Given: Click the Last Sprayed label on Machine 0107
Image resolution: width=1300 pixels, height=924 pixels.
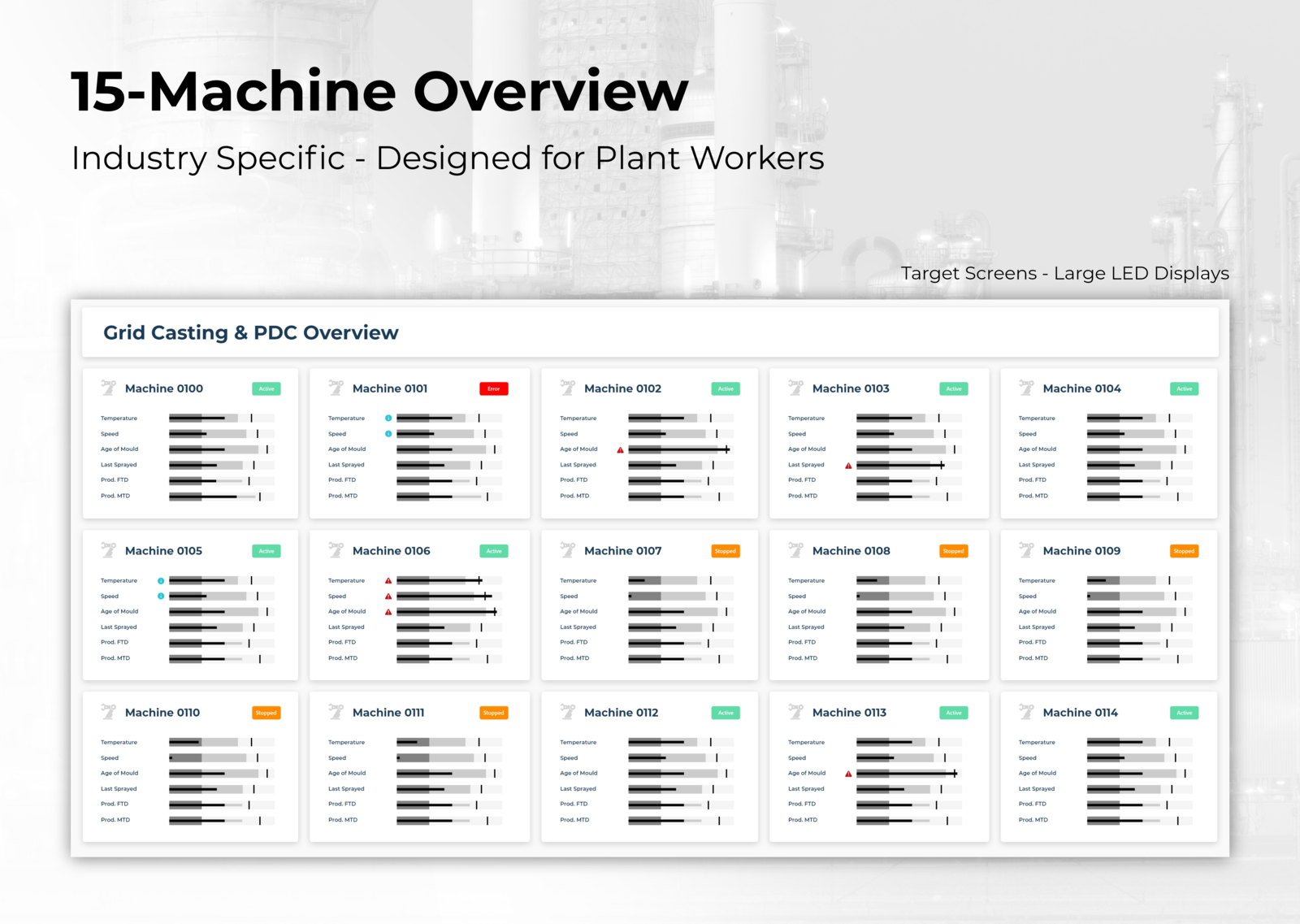Looking at the screenshot, I should click(578, 627).
